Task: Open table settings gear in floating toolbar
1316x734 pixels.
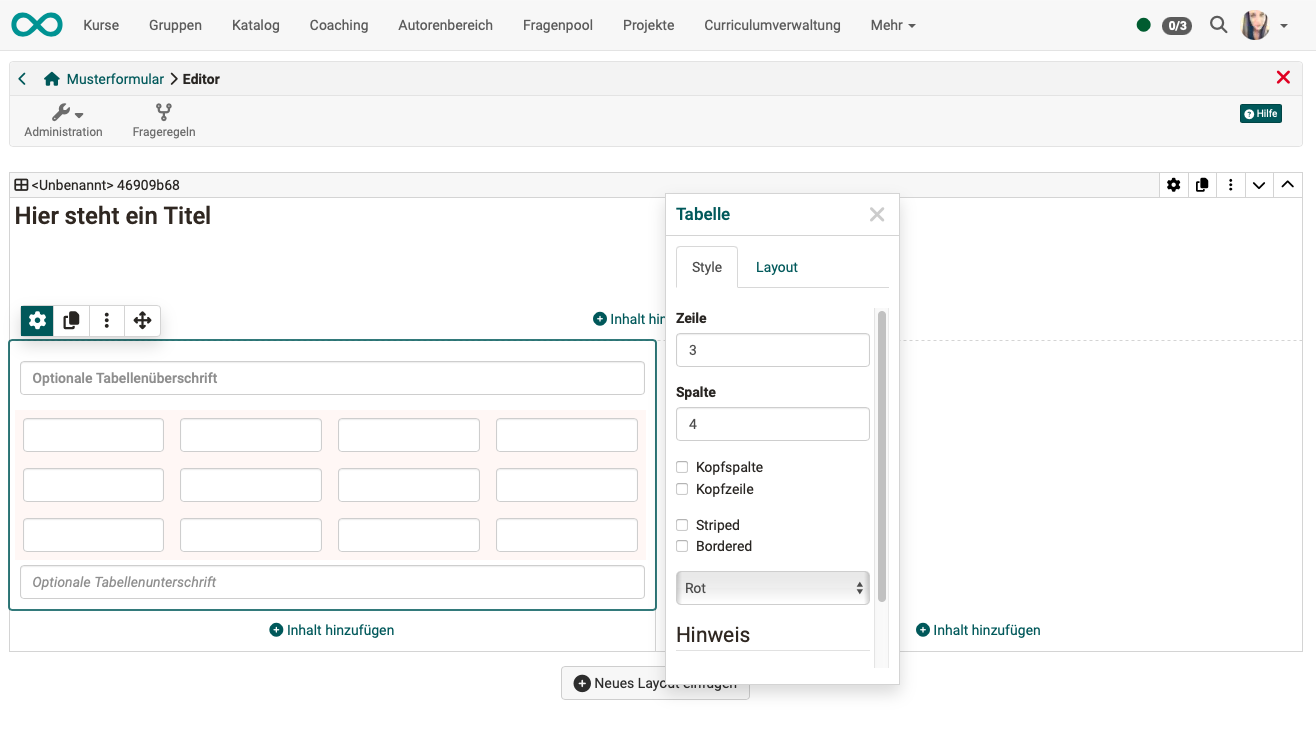Action: (x=37, y=320)
